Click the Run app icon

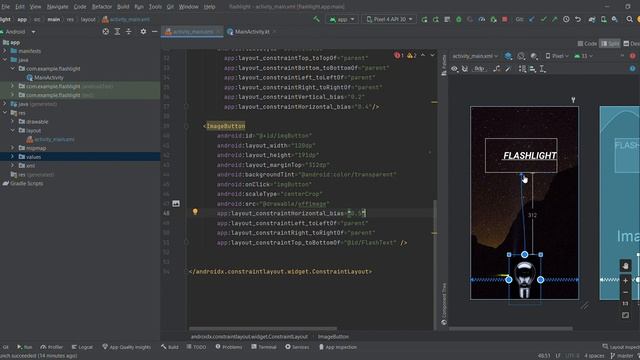pos(424,19)
